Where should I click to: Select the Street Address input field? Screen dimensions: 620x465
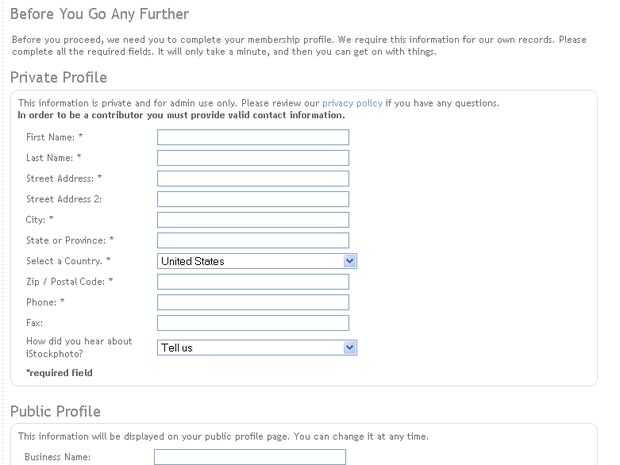tap(252, 178)
